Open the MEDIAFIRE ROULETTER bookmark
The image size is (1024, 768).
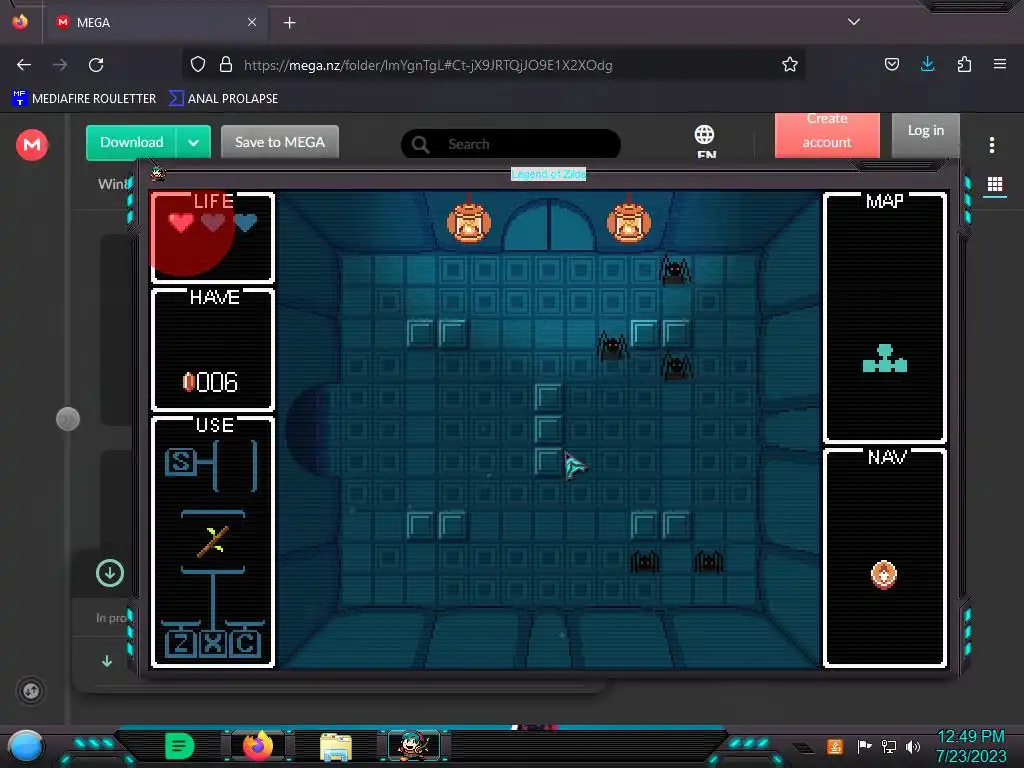(x=84, y=99)
